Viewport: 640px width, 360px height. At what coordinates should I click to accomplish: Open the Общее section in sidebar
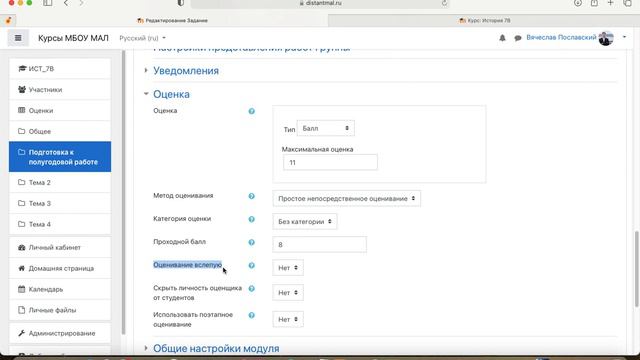coord(60,131)
